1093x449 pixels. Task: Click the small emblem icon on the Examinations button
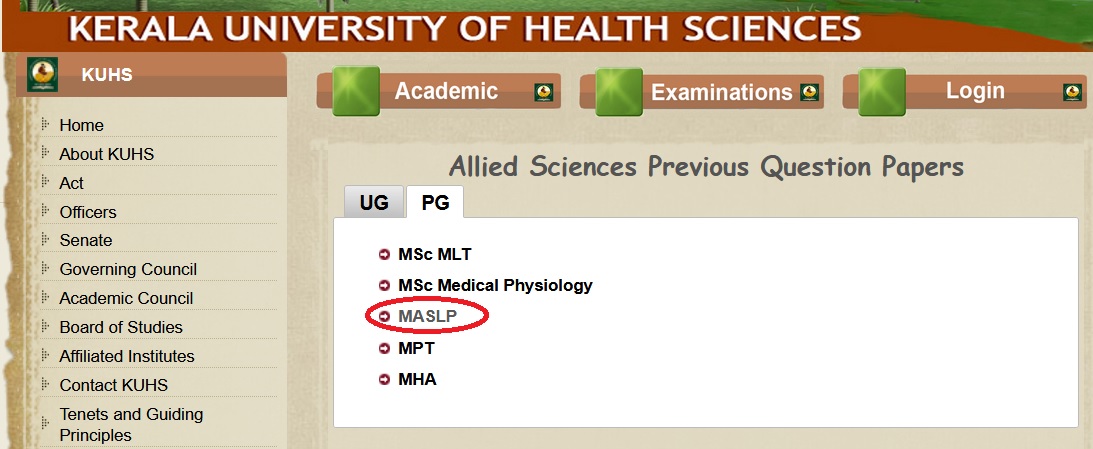click(x=809, y=92)
